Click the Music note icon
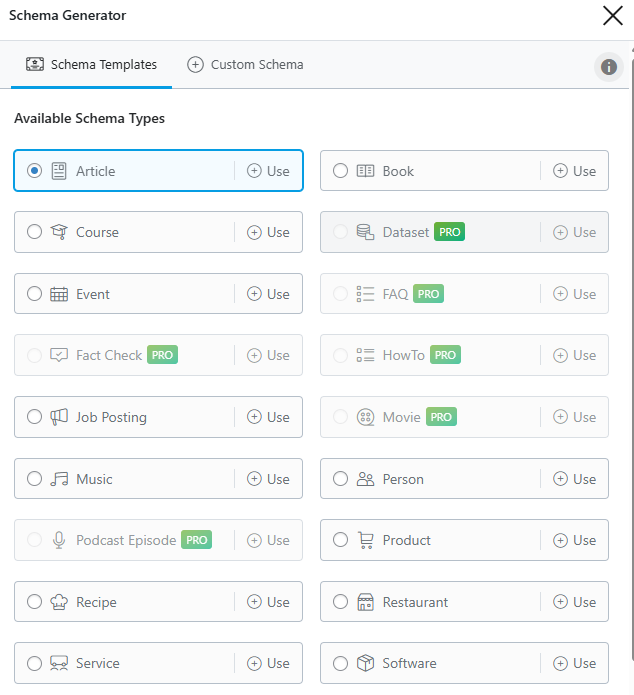Image resolution: width=634 pixels, height=695 pixels. coord(59,479)
